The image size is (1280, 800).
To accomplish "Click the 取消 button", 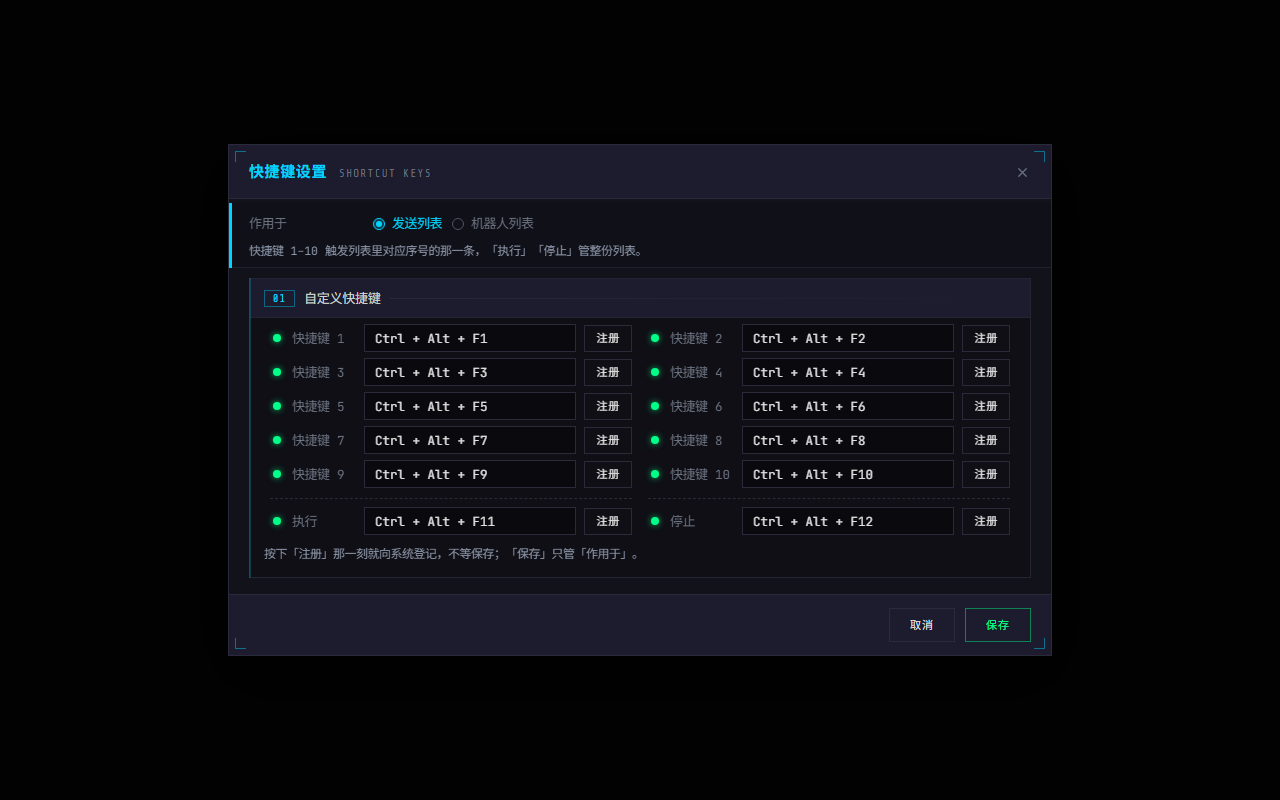I will 922,625.
